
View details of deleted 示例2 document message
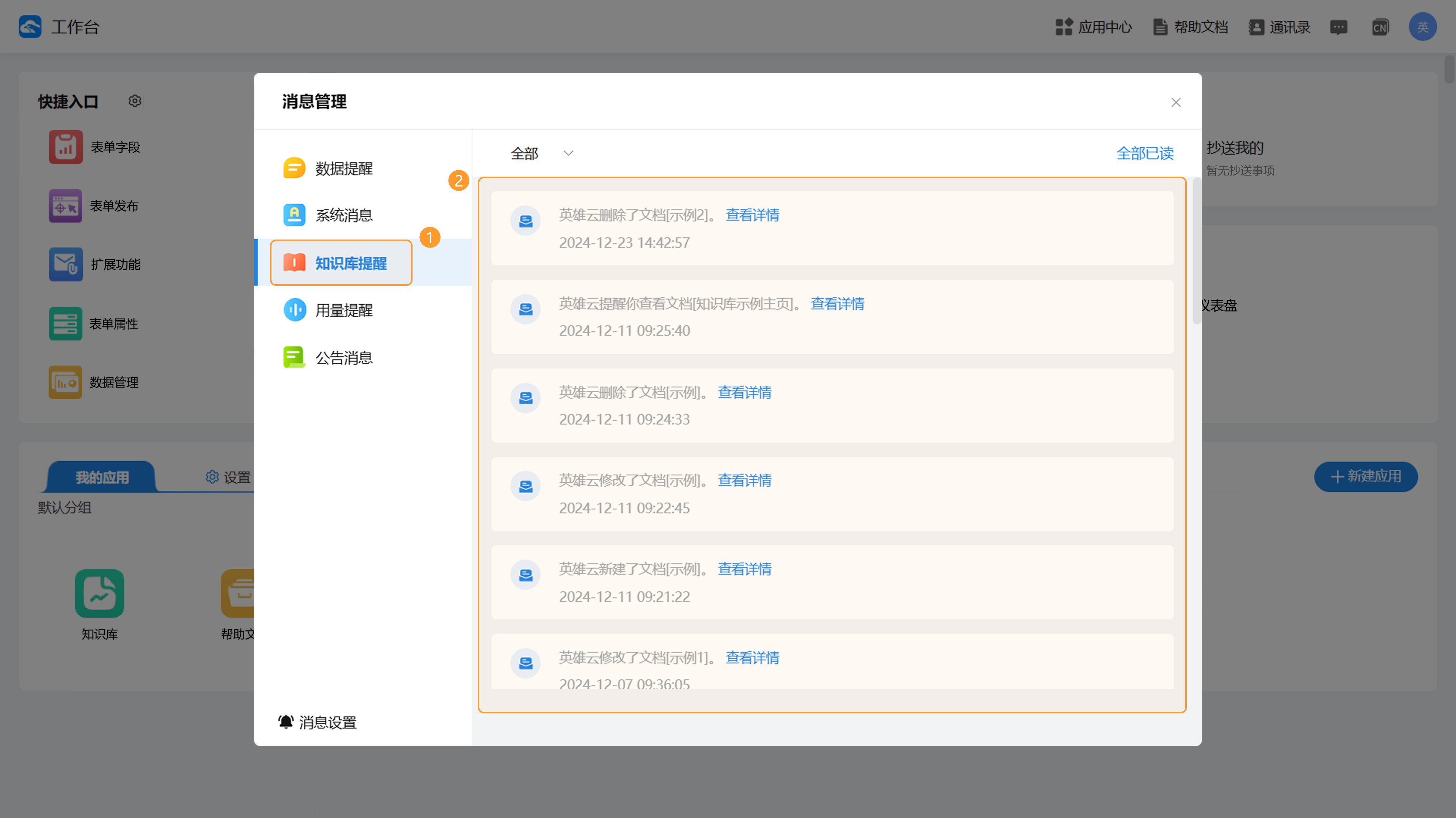click(752, 215)
